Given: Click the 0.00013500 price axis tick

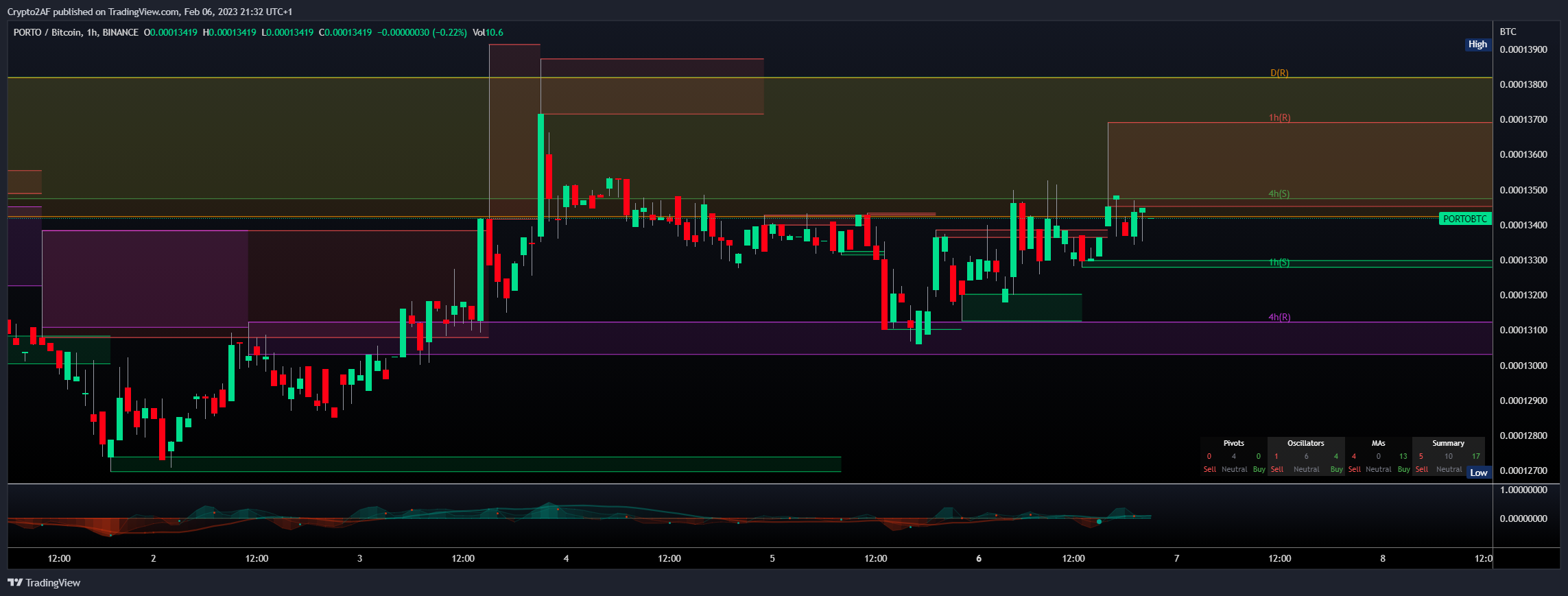Looking at the screenshot, I should point(1523,190).
